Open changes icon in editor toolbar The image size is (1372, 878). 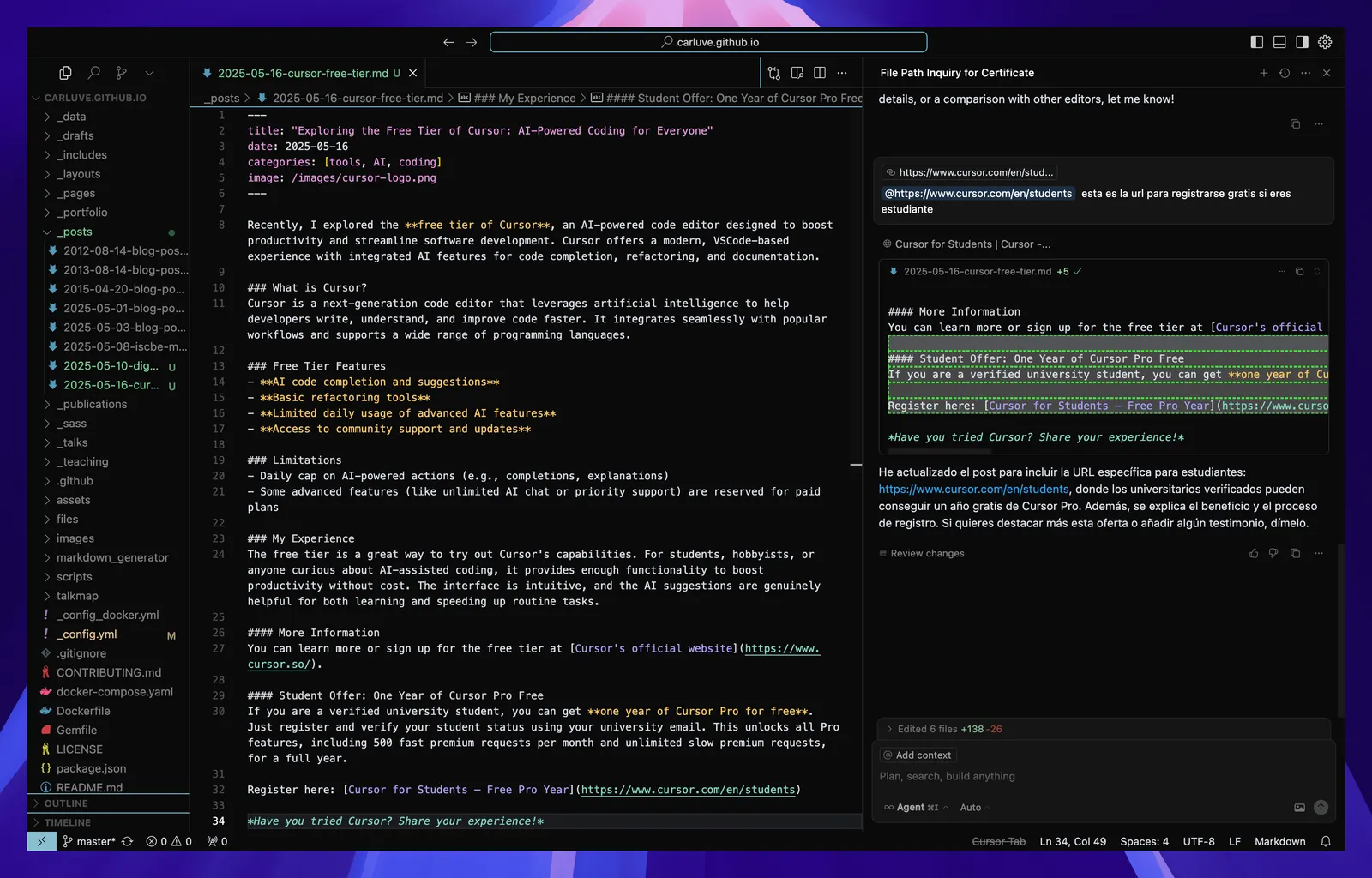774,73
